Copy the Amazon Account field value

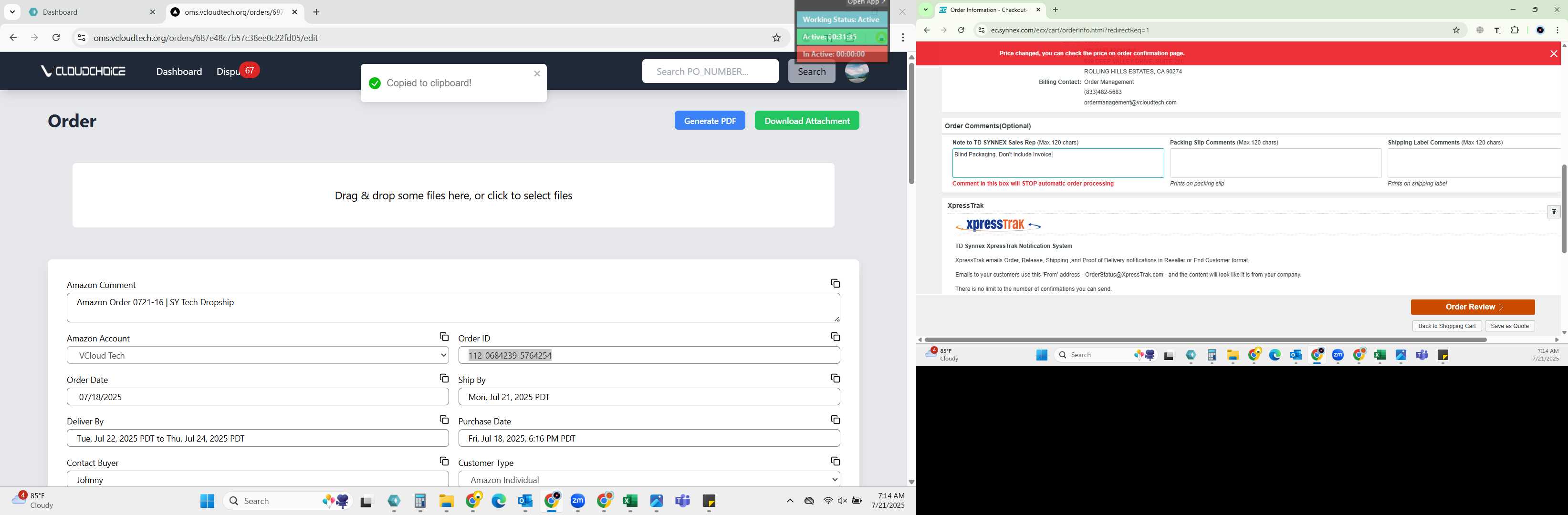(x=444, y=337)
